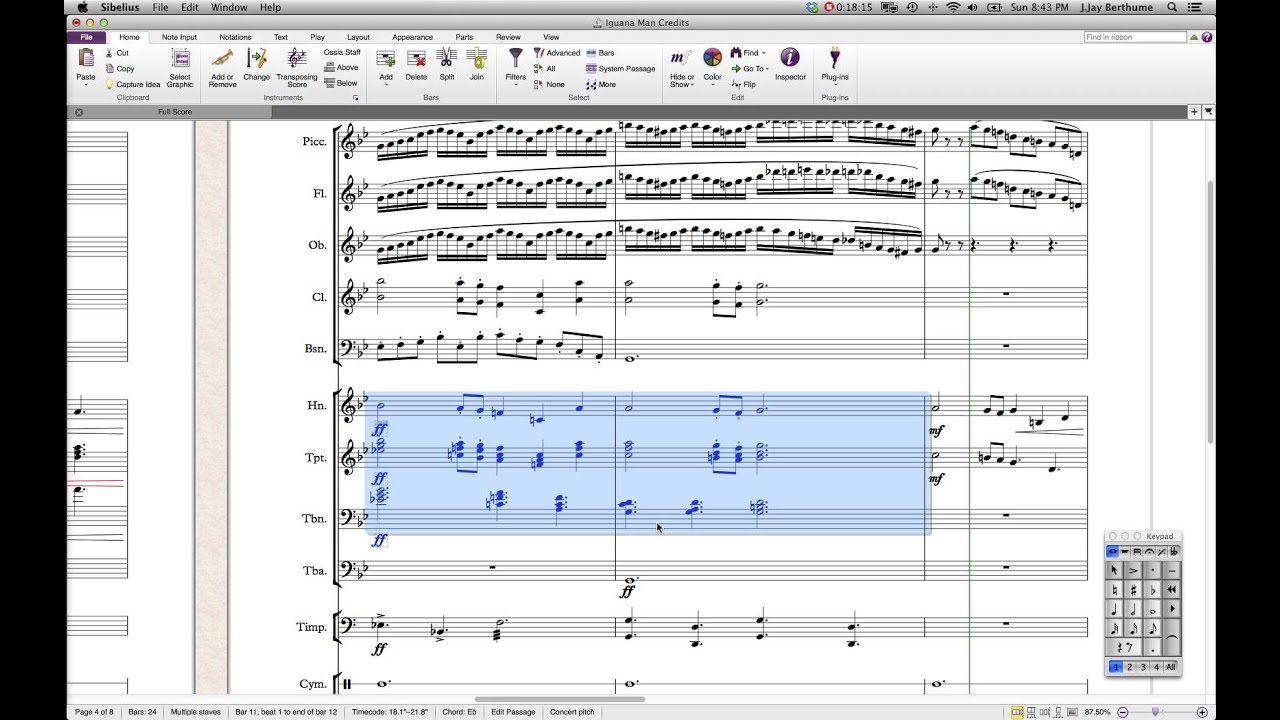Click the System Passage selection button

621,69
